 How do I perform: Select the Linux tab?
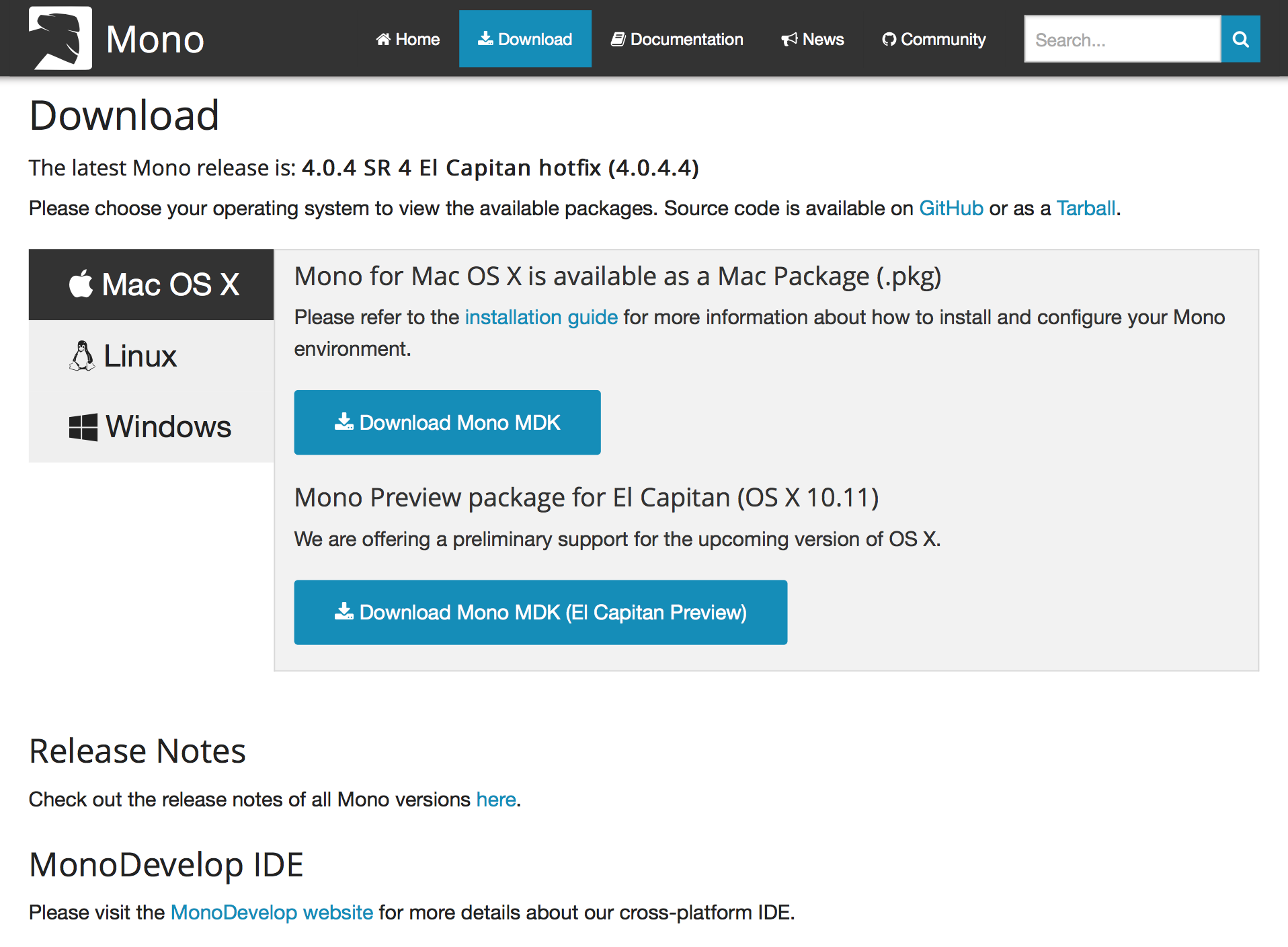coord(151,356)
